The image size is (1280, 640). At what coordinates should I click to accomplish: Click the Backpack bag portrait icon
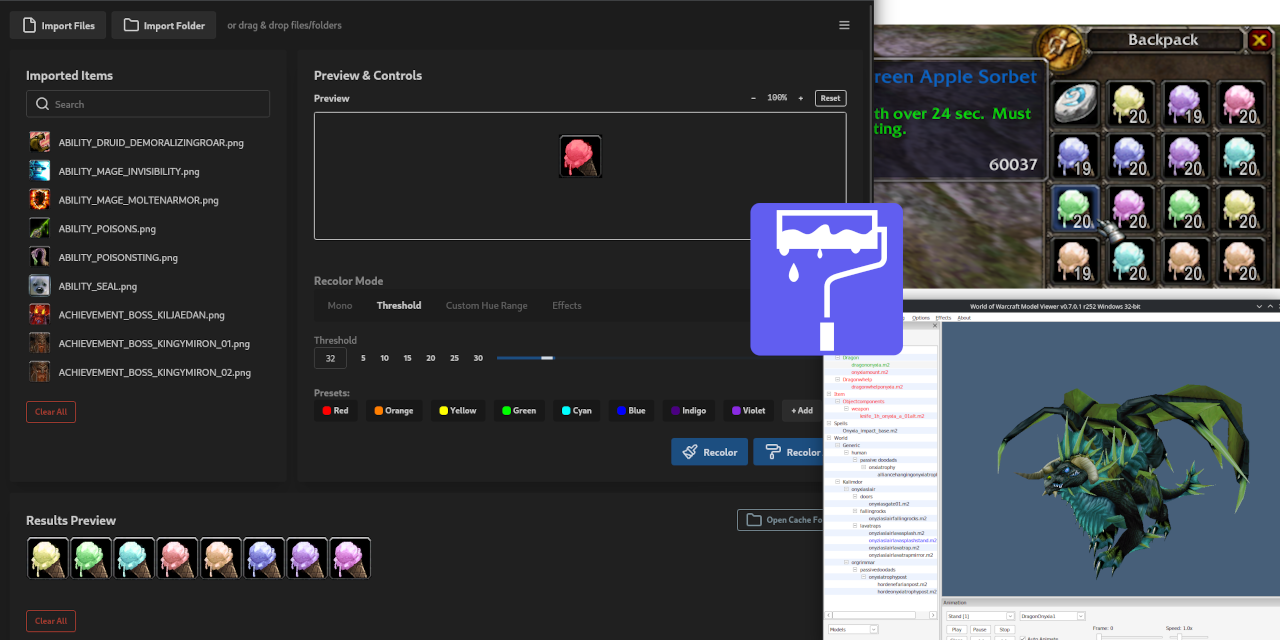(x=1058, y=42)
